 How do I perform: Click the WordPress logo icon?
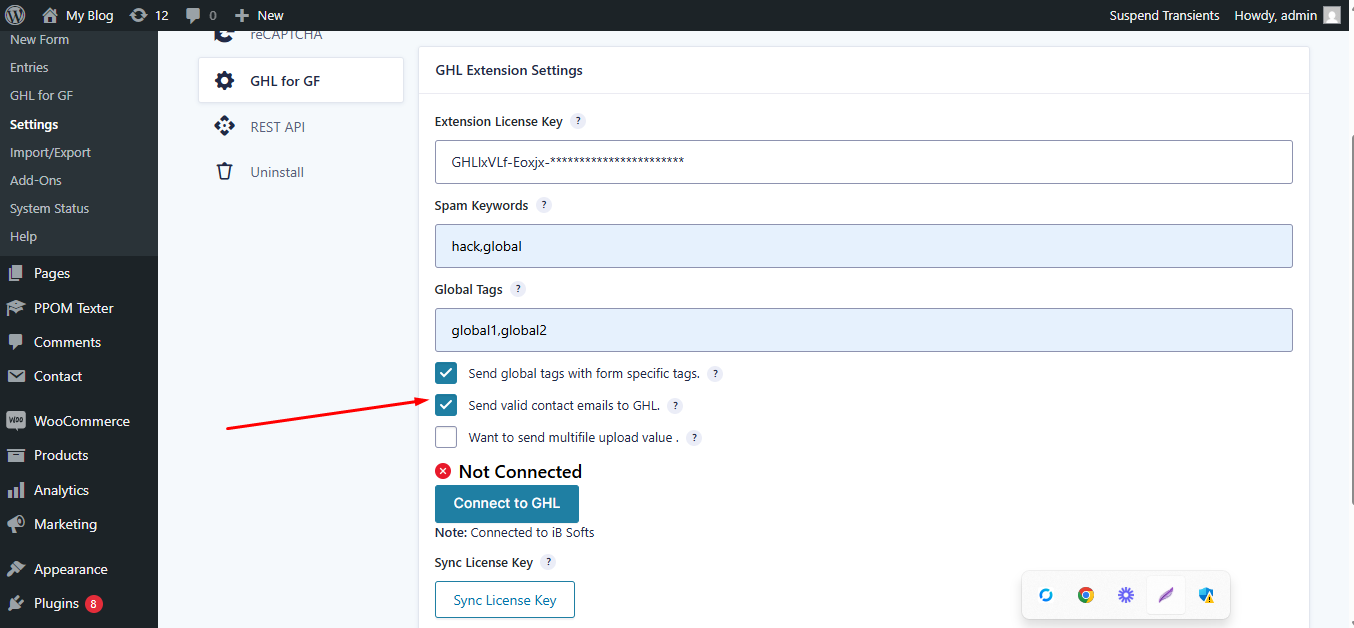(x=15, y=15)
